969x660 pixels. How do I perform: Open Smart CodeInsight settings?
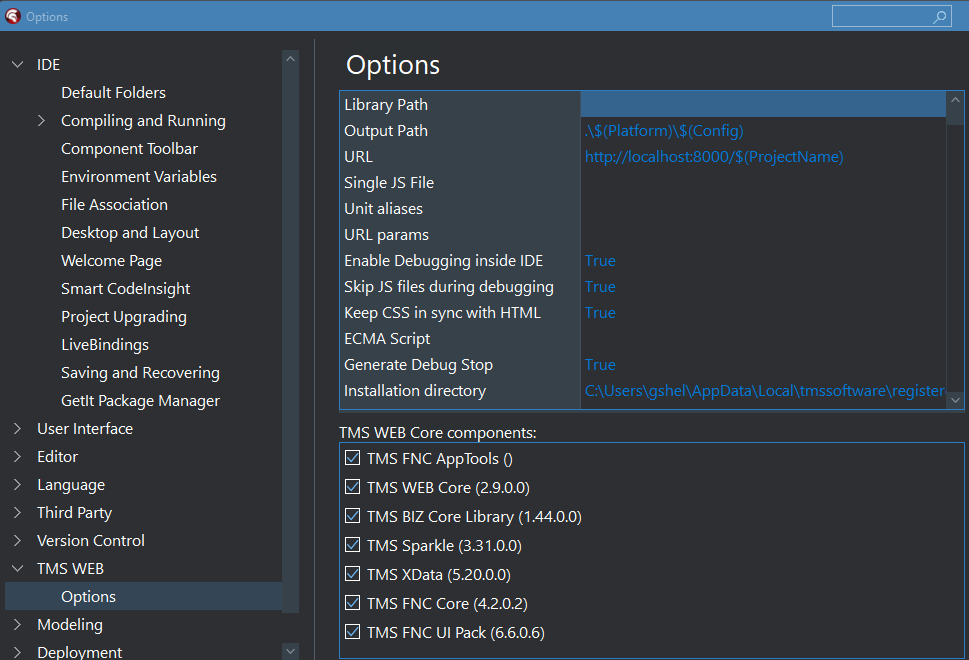tap(125, 289)
